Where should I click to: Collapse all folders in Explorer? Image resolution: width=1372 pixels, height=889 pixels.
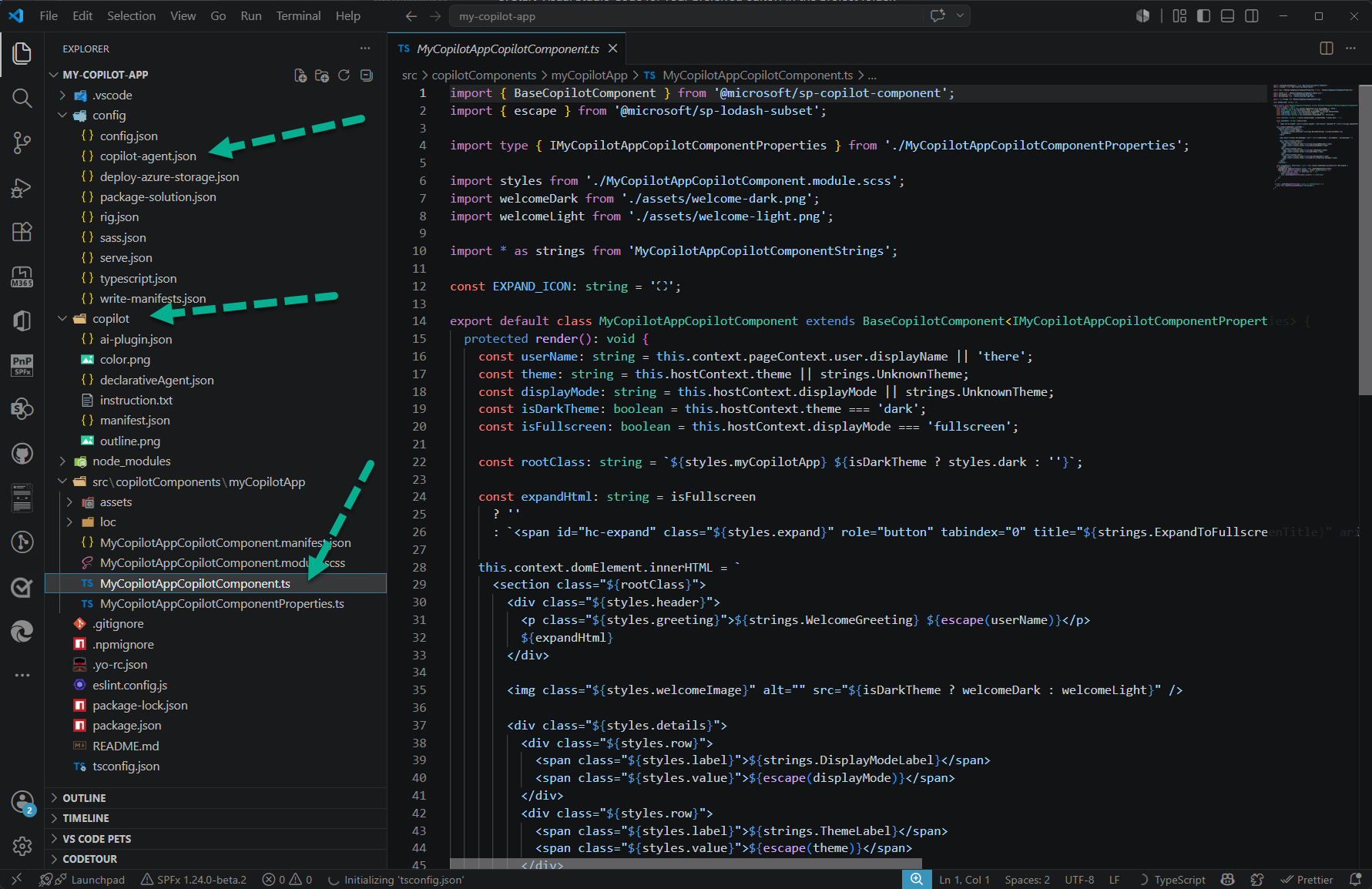367,75
